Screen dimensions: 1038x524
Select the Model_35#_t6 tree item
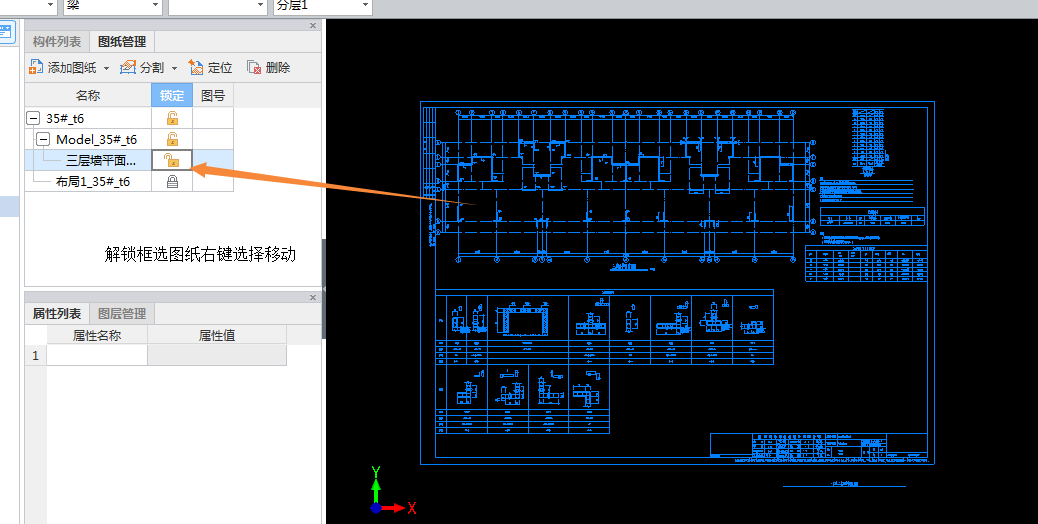pyautogui.click(x=97, y=140)
